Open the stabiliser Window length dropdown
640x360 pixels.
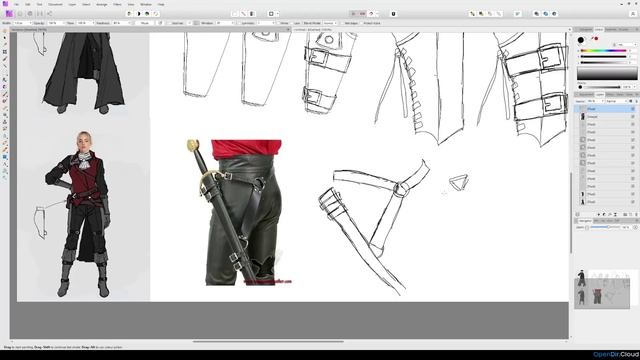pos(232,23)
